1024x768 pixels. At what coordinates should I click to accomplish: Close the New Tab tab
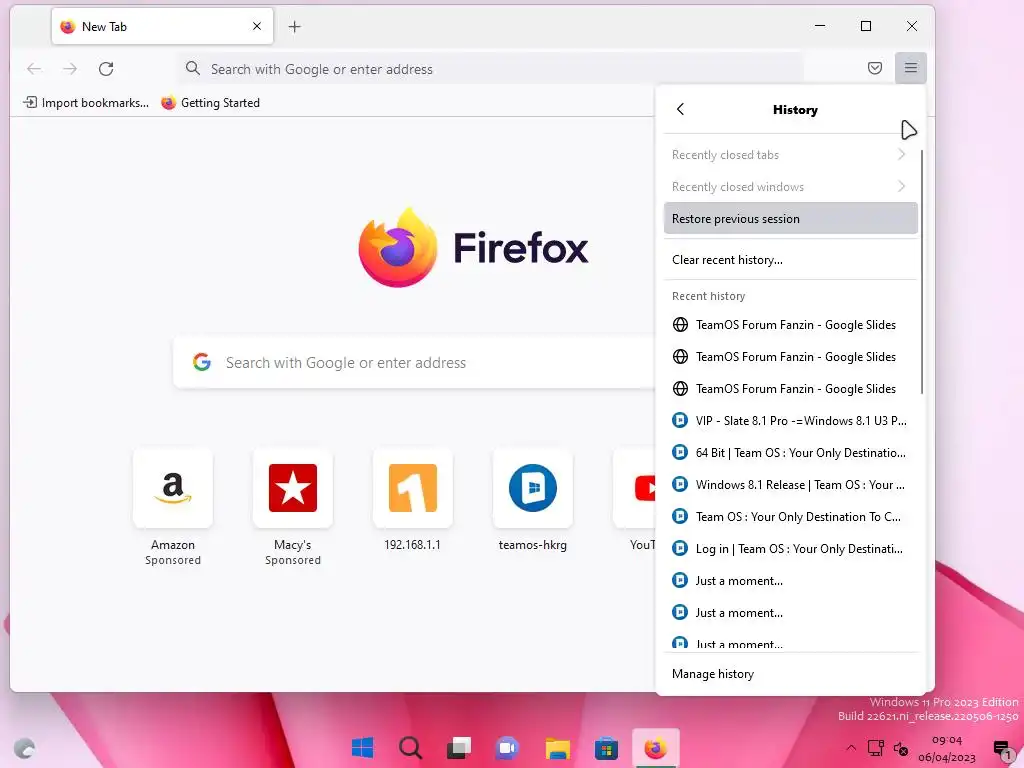(257, 26)
